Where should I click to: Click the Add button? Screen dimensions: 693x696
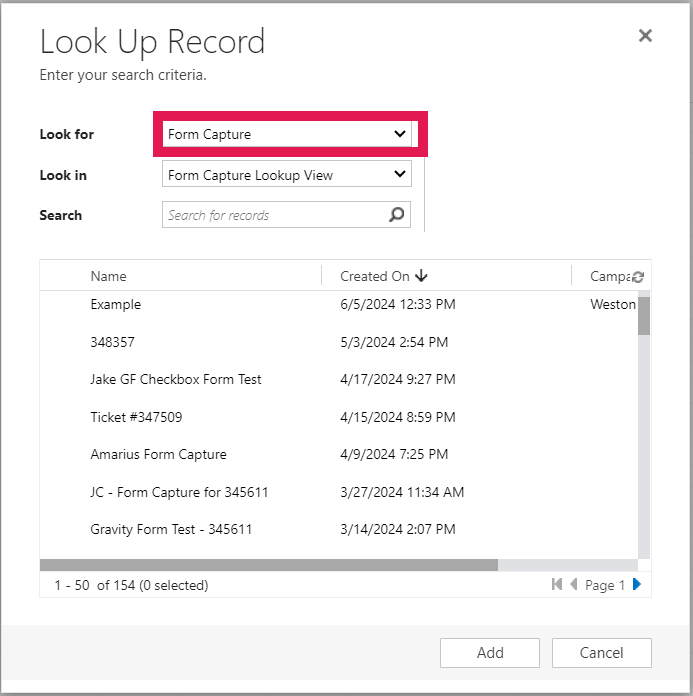(x=490, y=653)
